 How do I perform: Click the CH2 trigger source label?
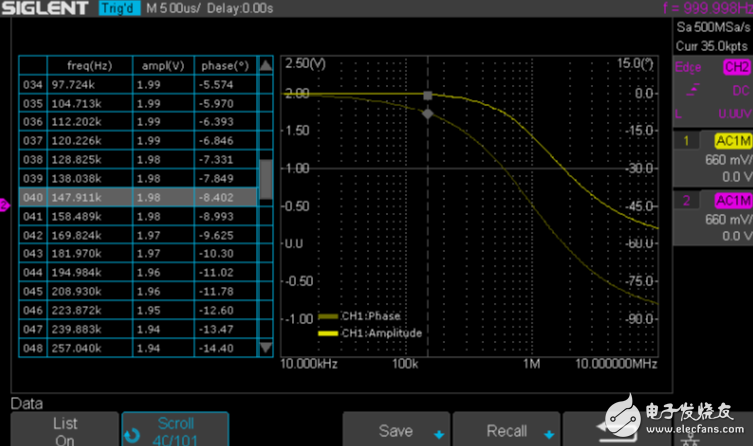coord(736,67)
